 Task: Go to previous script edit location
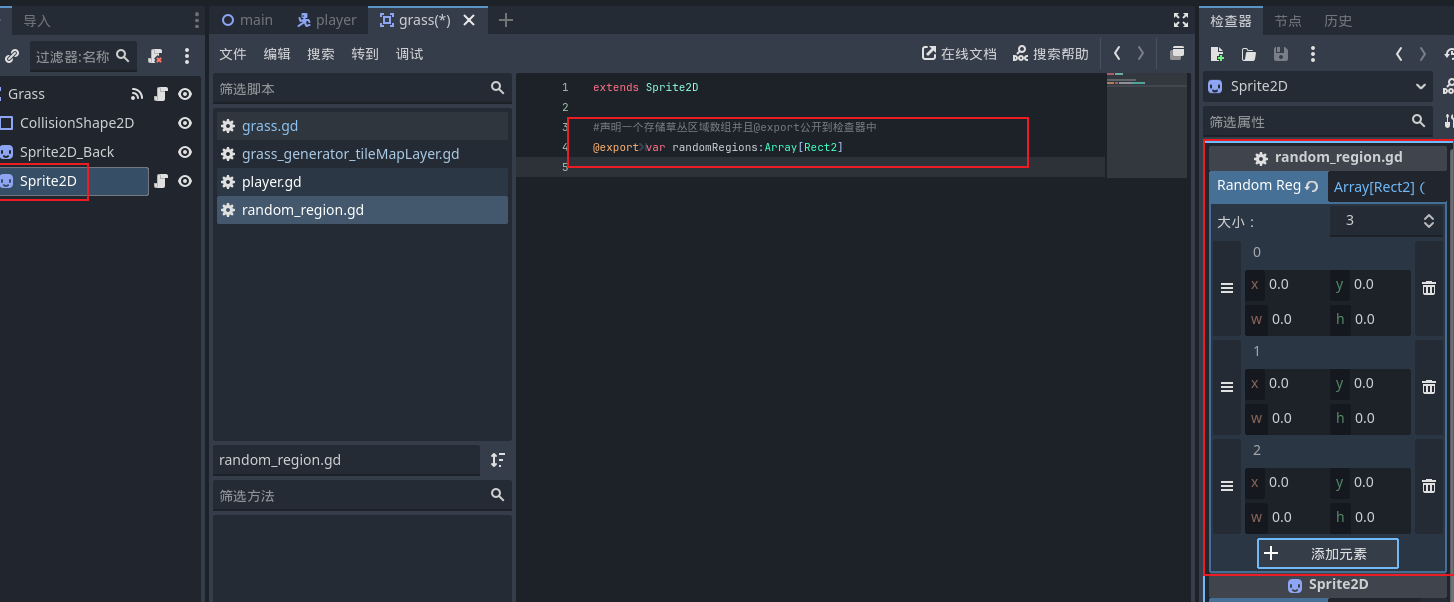tap(1117, 54)
